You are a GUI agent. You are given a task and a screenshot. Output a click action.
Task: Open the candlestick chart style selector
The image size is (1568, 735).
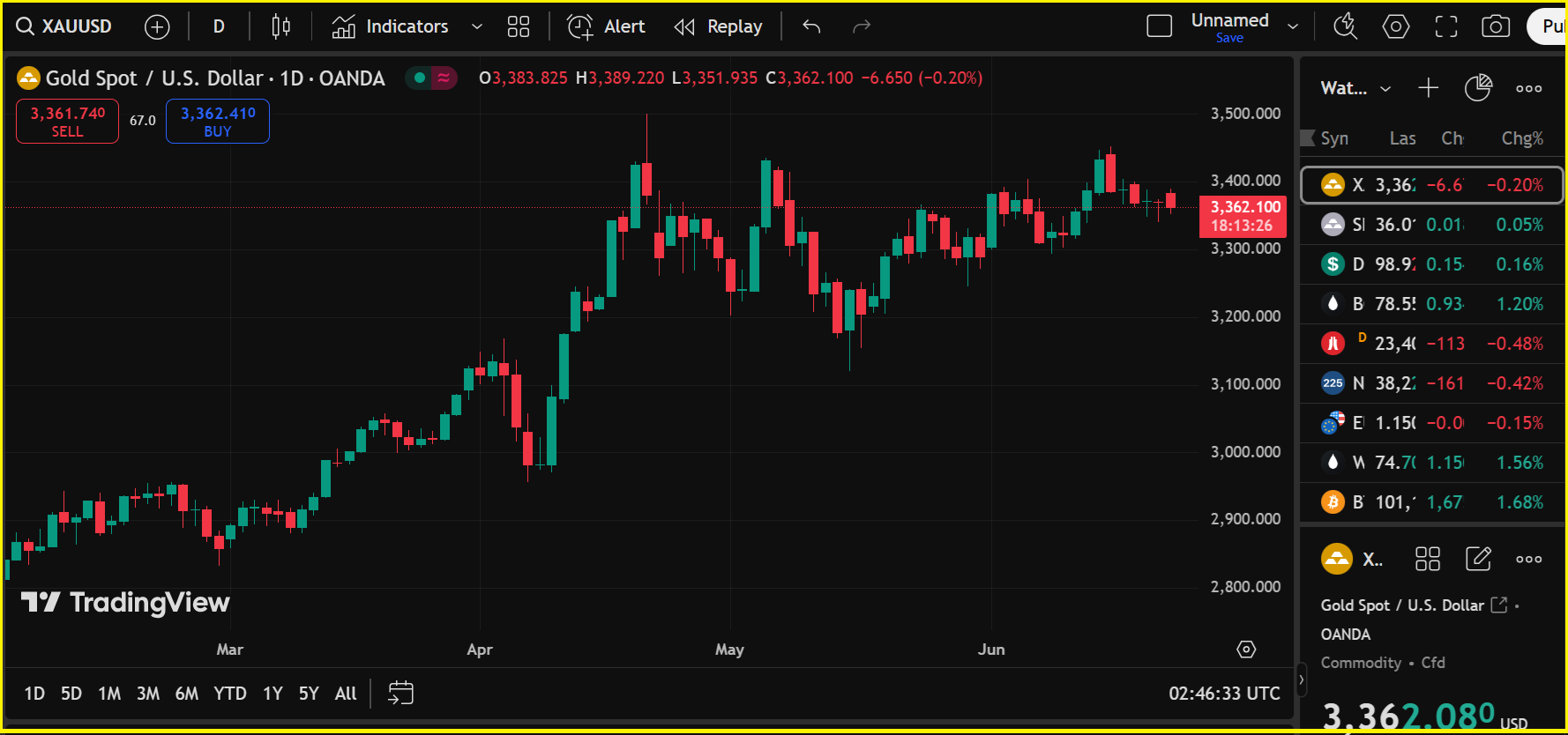(280, 27)
